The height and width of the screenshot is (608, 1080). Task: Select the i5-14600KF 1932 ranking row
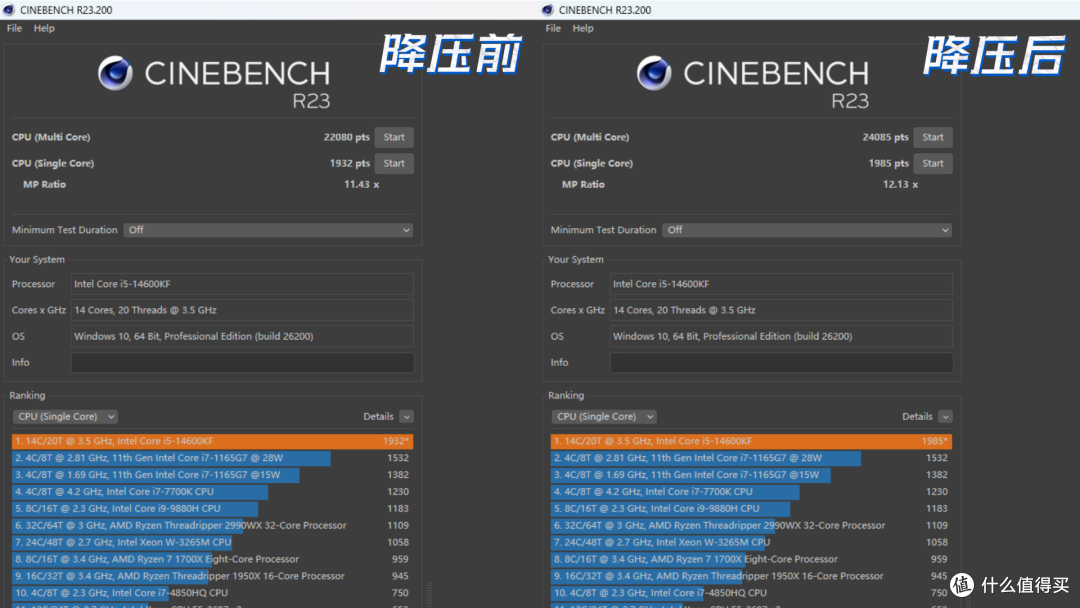click(x=212, y=441)
